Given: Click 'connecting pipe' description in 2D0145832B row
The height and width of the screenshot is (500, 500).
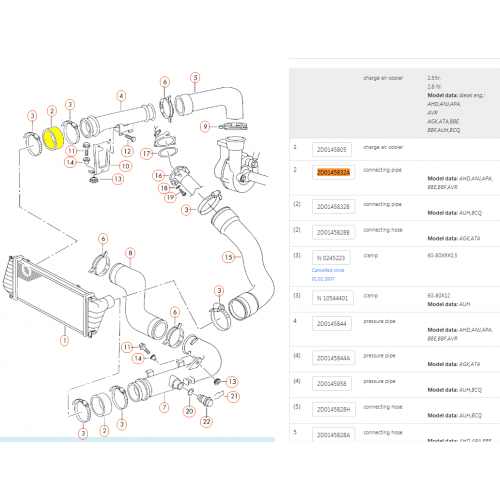Looking at the screenshot, I should point(382,204).
